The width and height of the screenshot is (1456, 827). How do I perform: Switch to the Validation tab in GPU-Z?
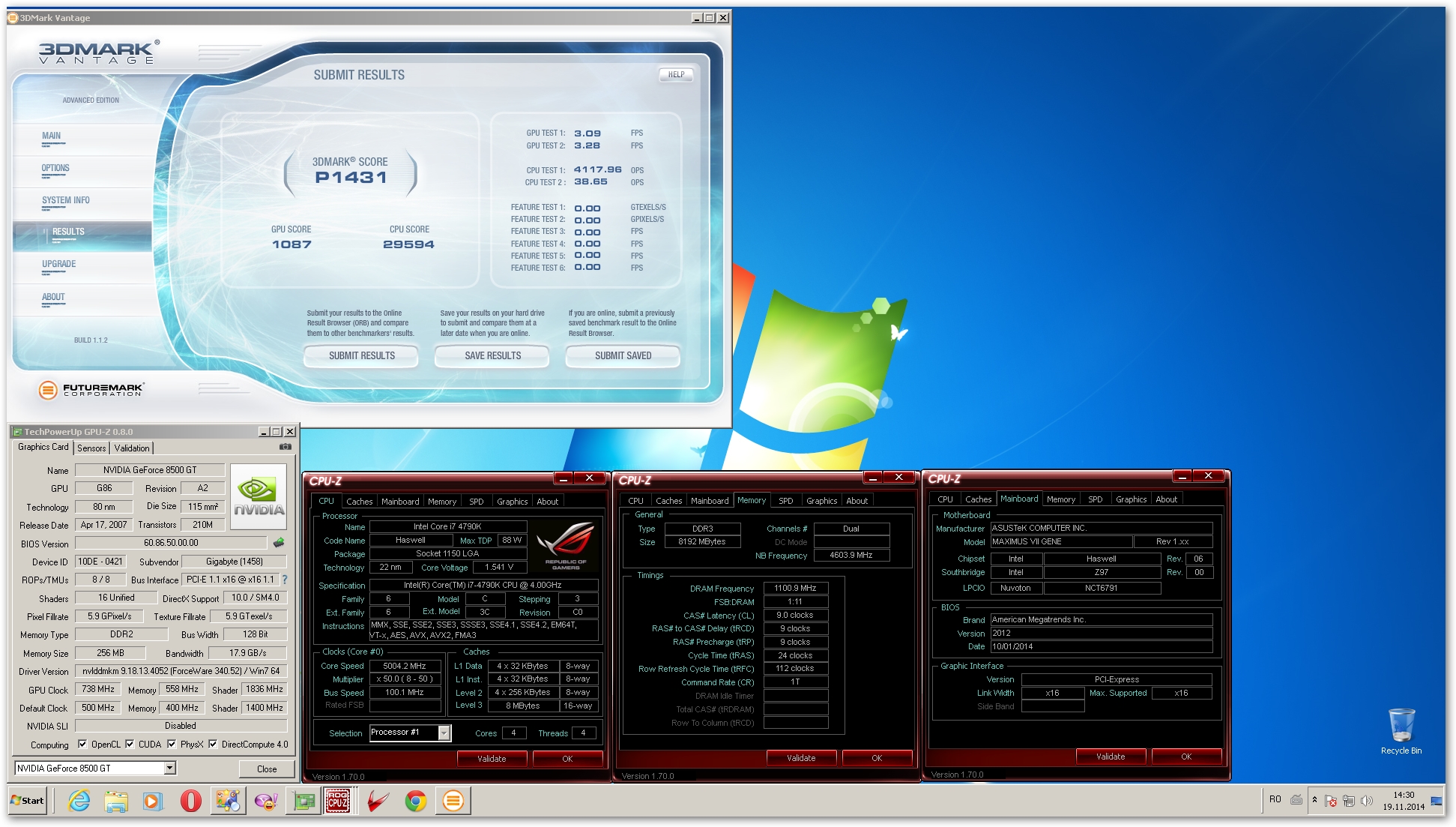132,448
